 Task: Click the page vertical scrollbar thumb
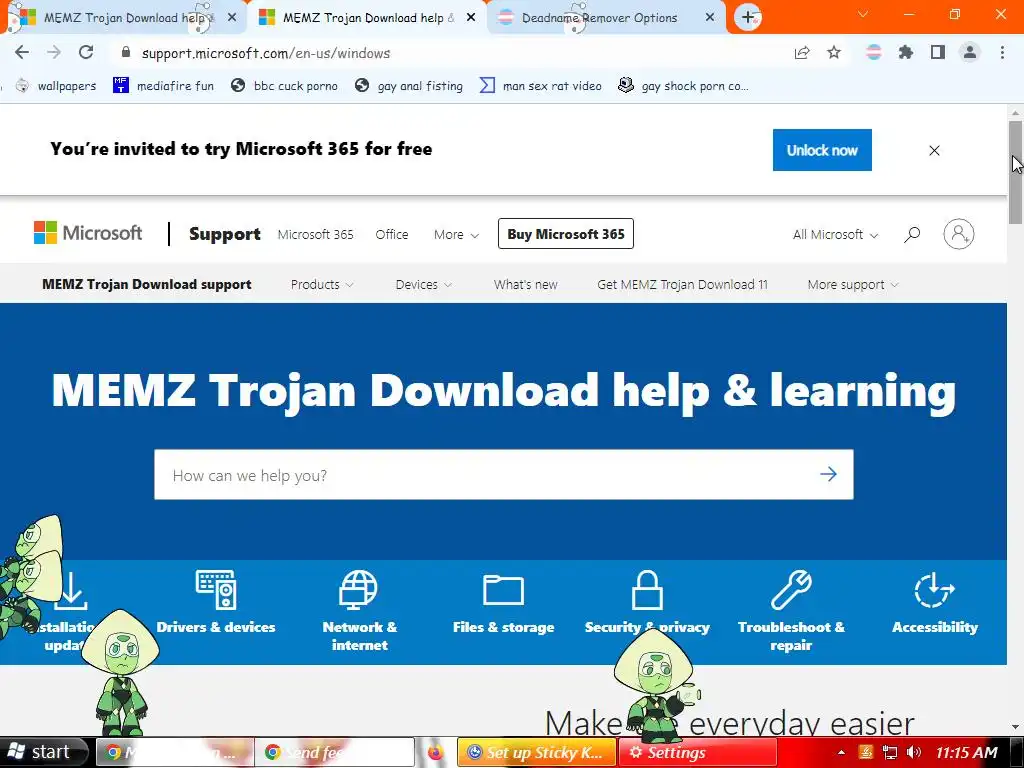pyautogui.click(x=1016, y=172)
